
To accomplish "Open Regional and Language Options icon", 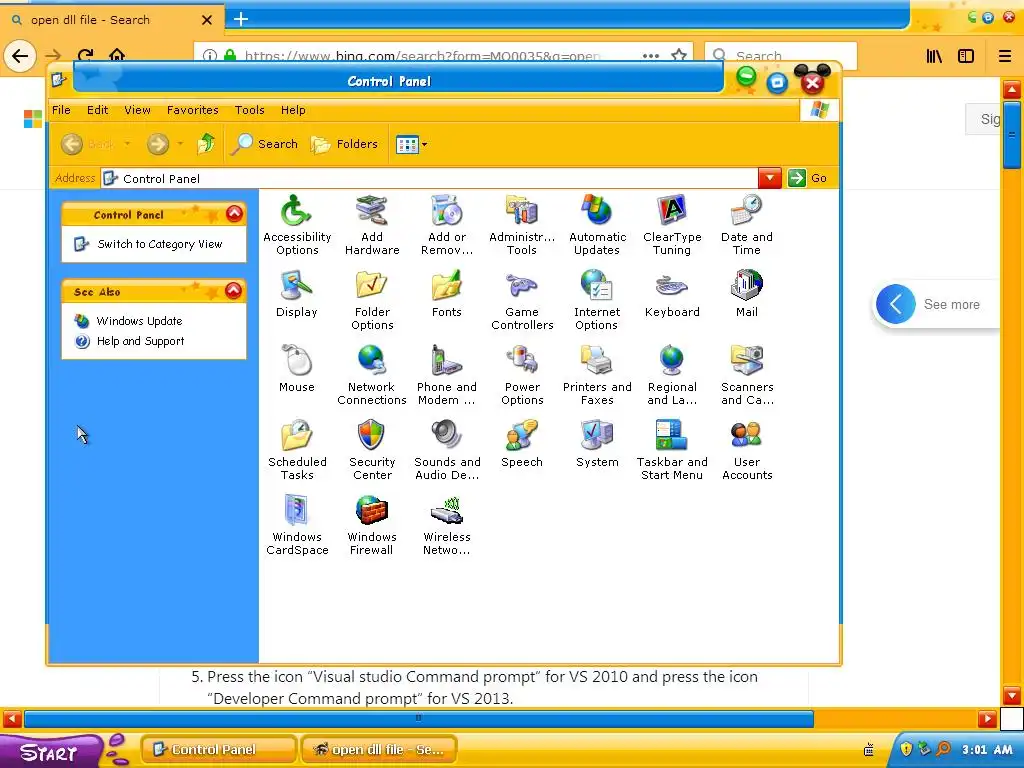I will click(672, 375).
